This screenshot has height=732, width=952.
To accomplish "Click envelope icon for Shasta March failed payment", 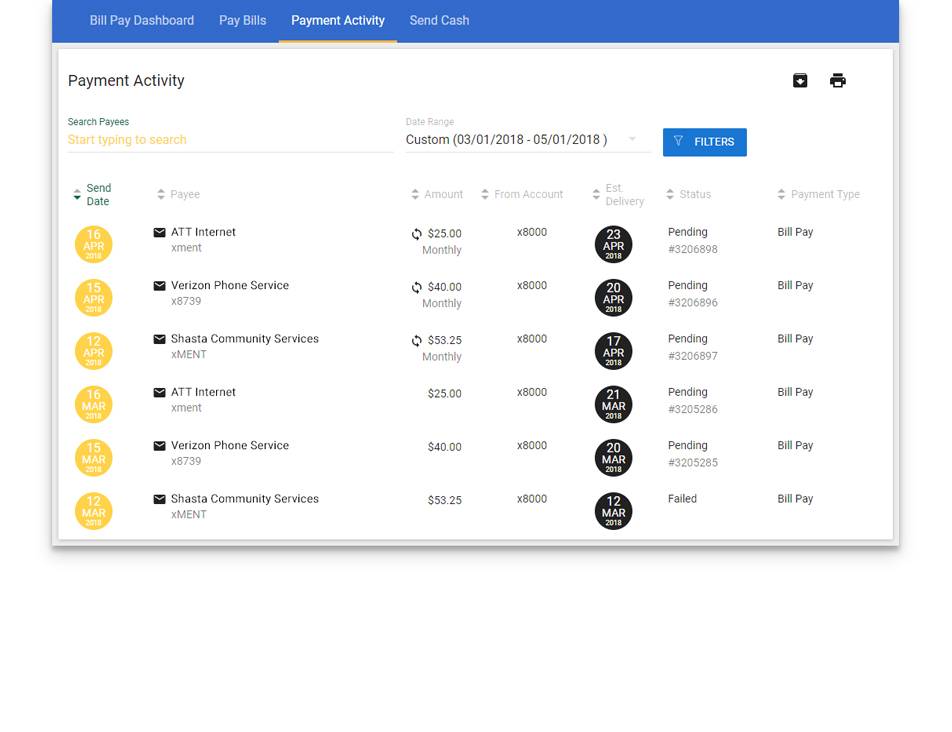I will click(x=159, y=500).
